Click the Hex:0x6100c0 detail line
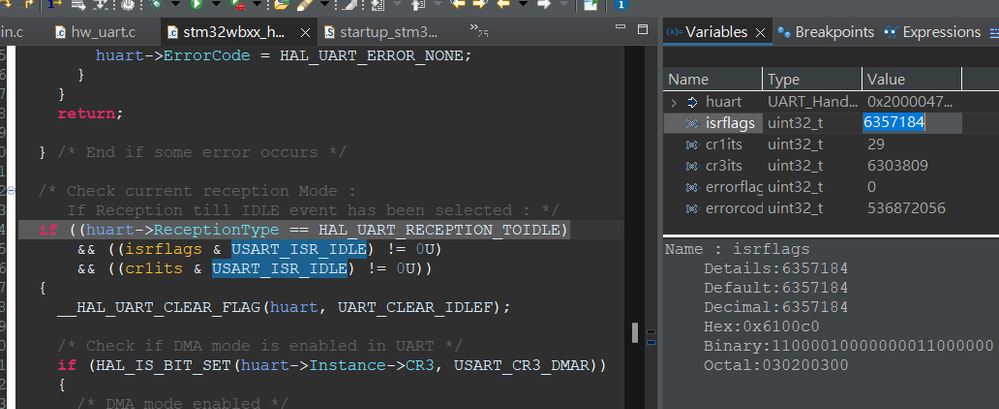The image size is (999, 409). (761, 327)
